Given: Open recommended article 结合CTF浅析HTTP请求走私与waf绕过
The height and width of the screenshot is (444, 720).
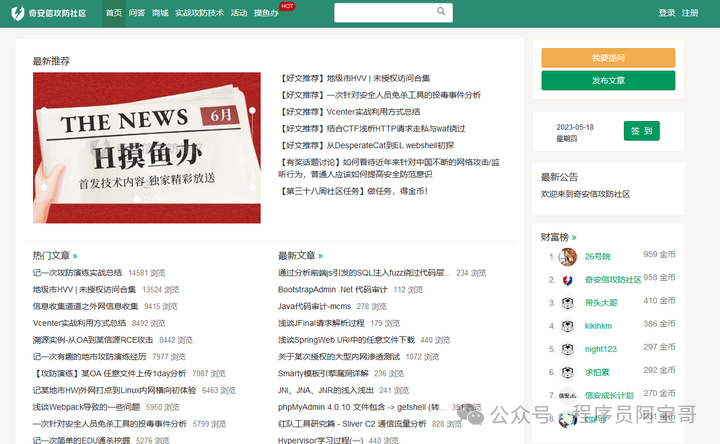Looking at the screenshot, I should click(x=372, y=129).
